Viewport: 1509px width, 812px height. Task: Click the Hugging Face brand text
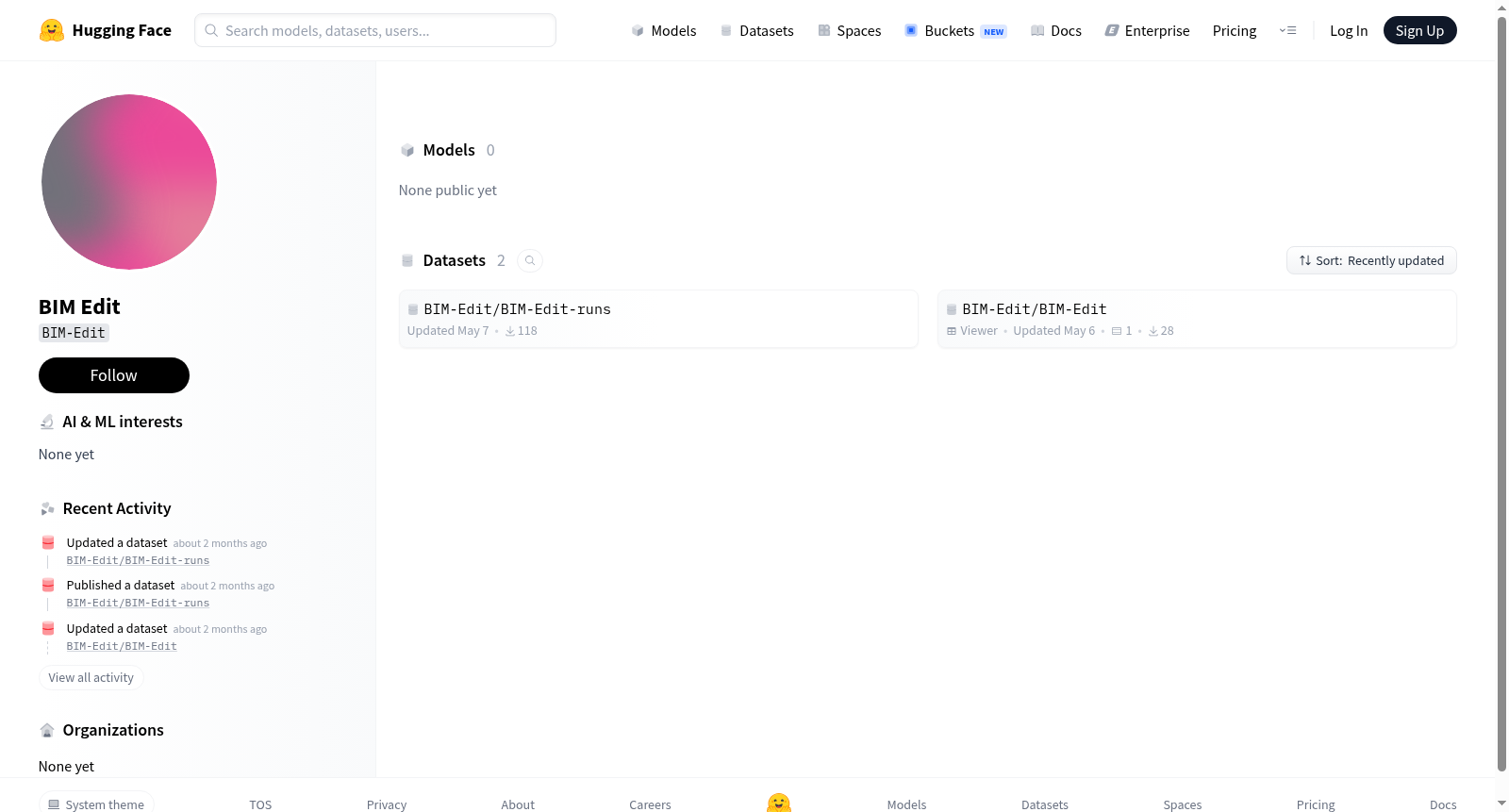point(122,31)
